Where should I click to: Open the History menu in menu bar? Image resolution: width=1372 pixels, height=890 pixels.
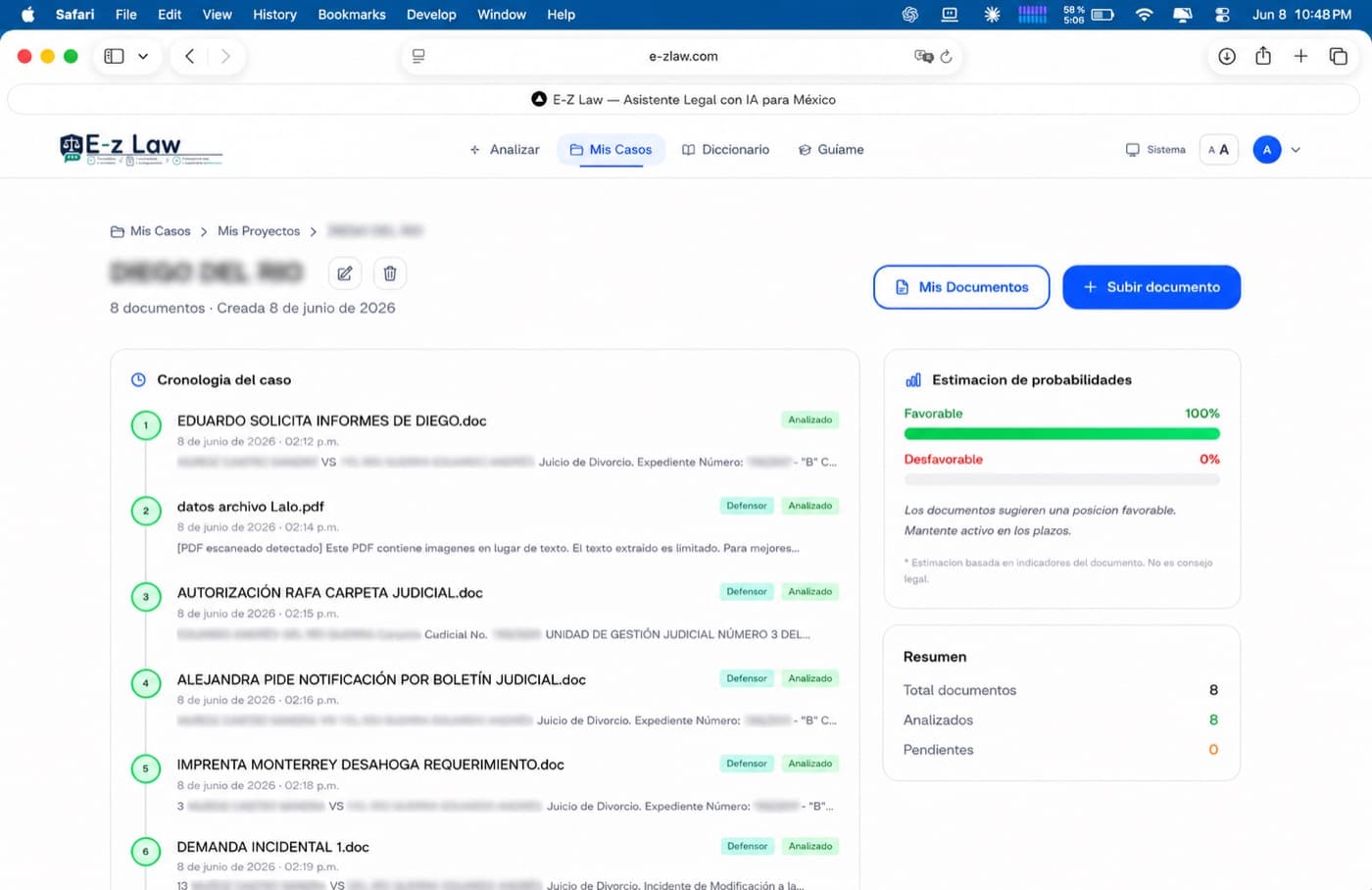(x=274, y=15)
